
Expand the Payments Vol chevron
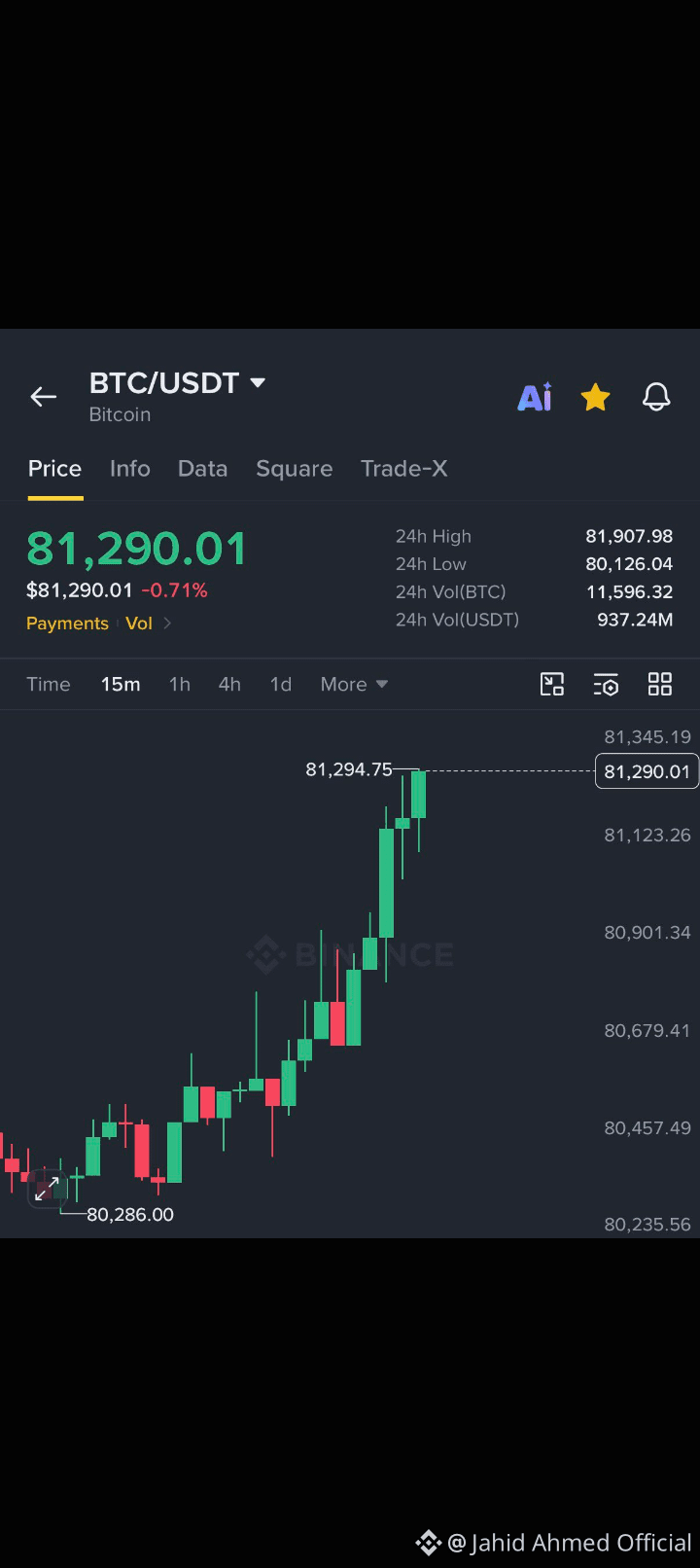(167, 624)
